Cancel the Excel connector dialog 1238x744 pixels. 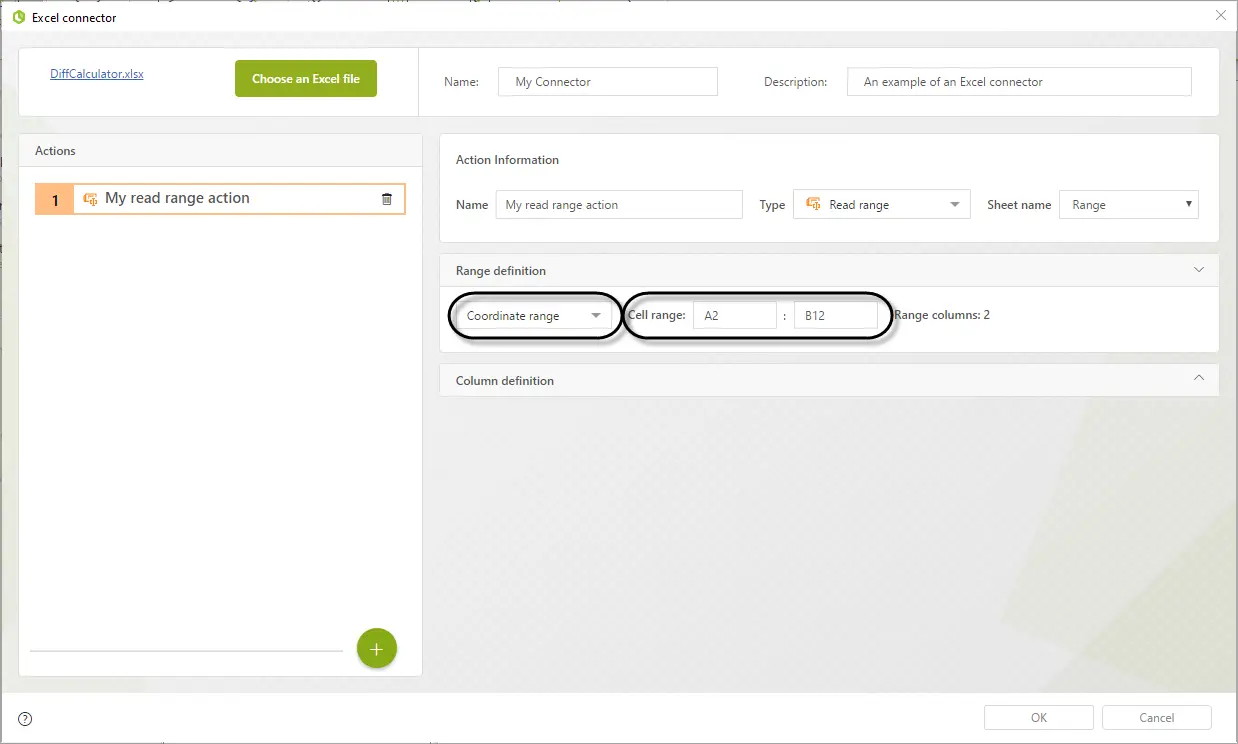pos(1157,718)
